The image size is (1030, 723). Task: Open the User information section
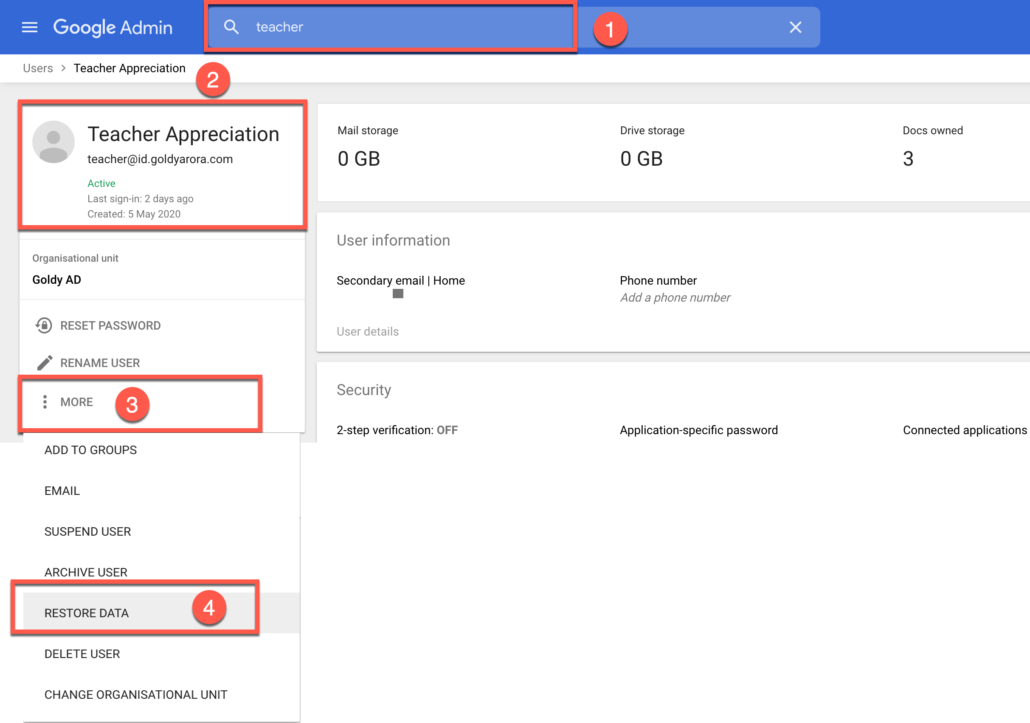coord(393,240)
